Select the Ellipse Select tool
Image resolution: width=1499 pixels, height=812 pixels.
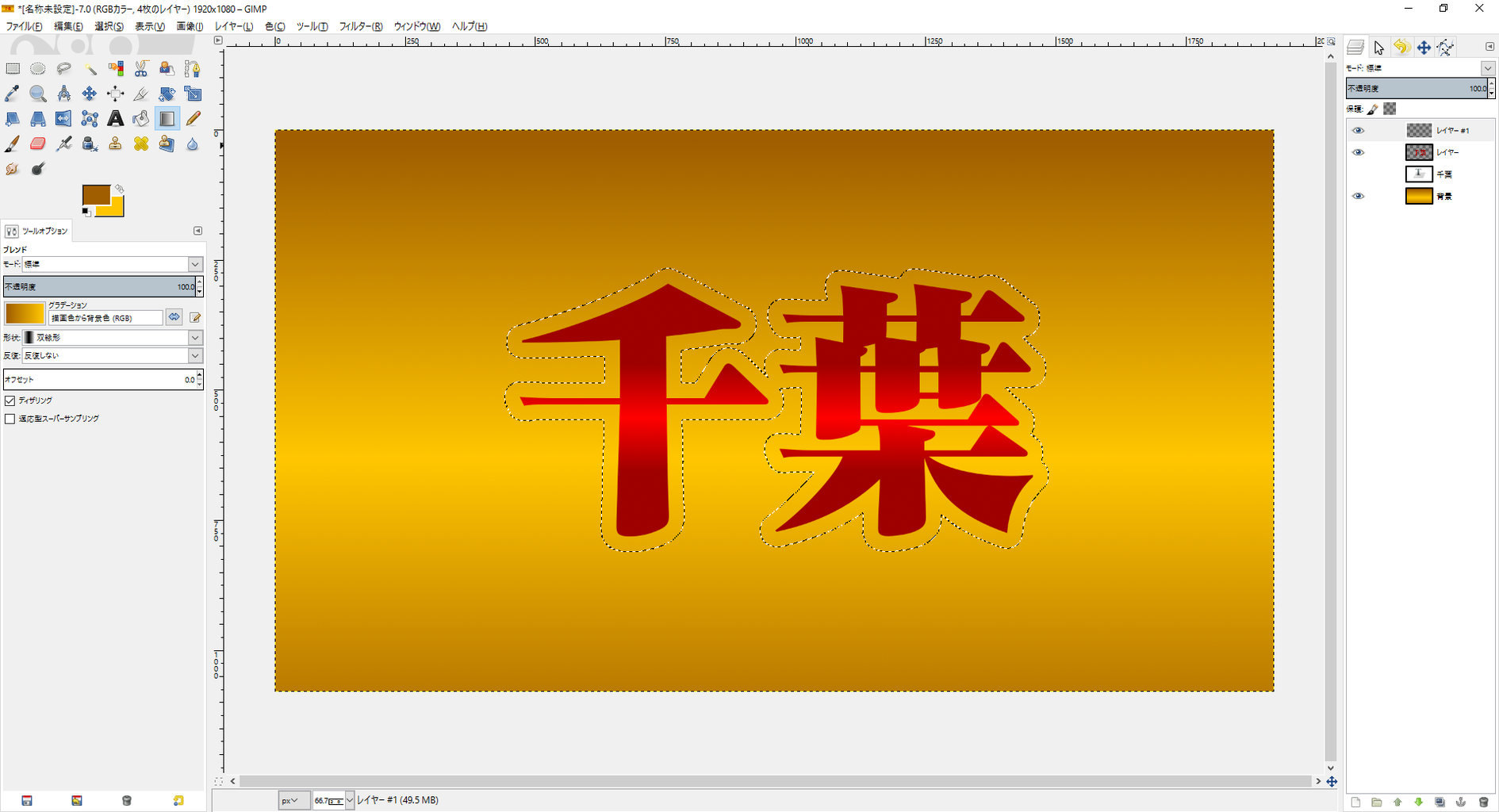point(38,69)
